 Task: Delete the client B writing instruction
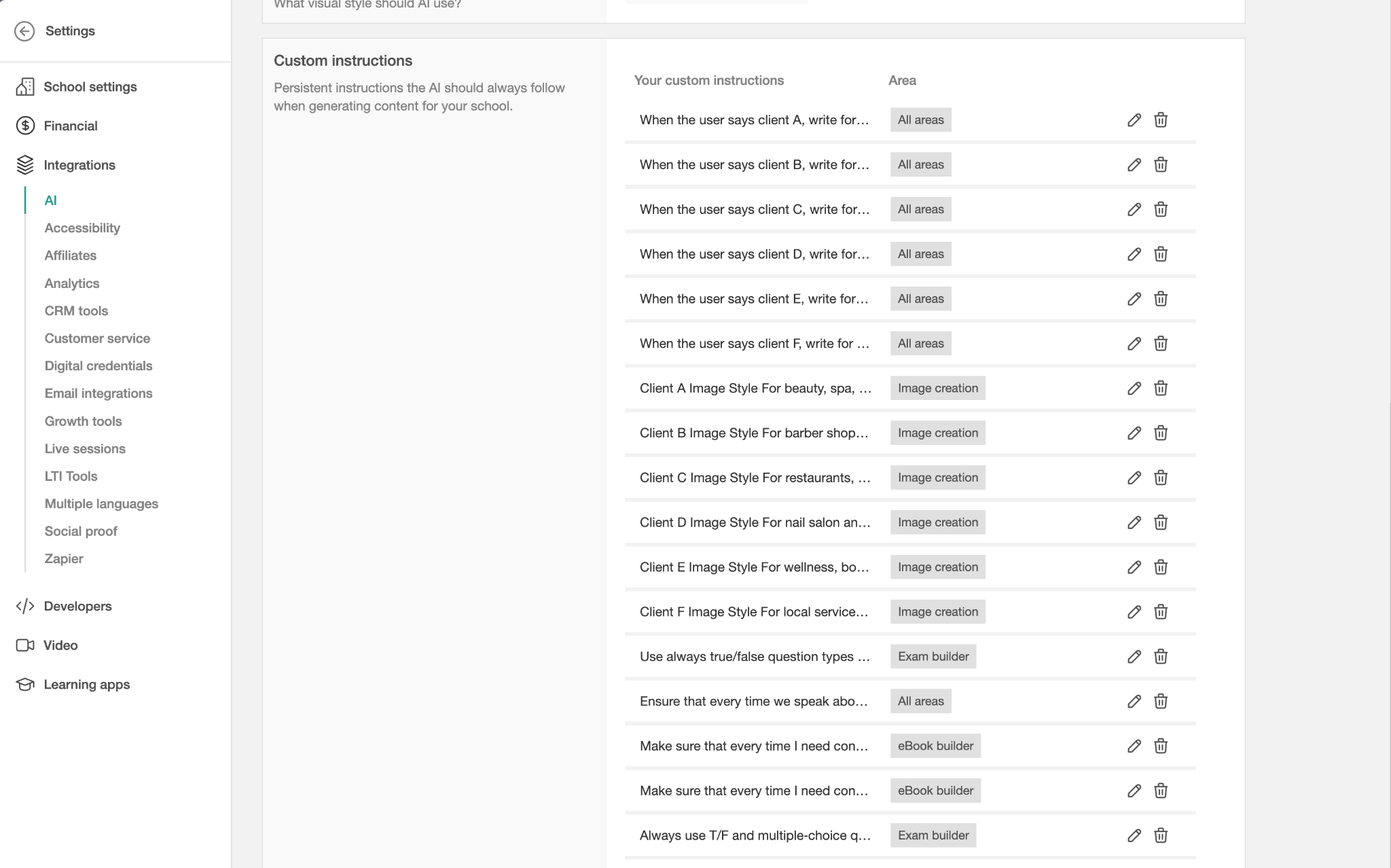click(x=1161, y=165)
